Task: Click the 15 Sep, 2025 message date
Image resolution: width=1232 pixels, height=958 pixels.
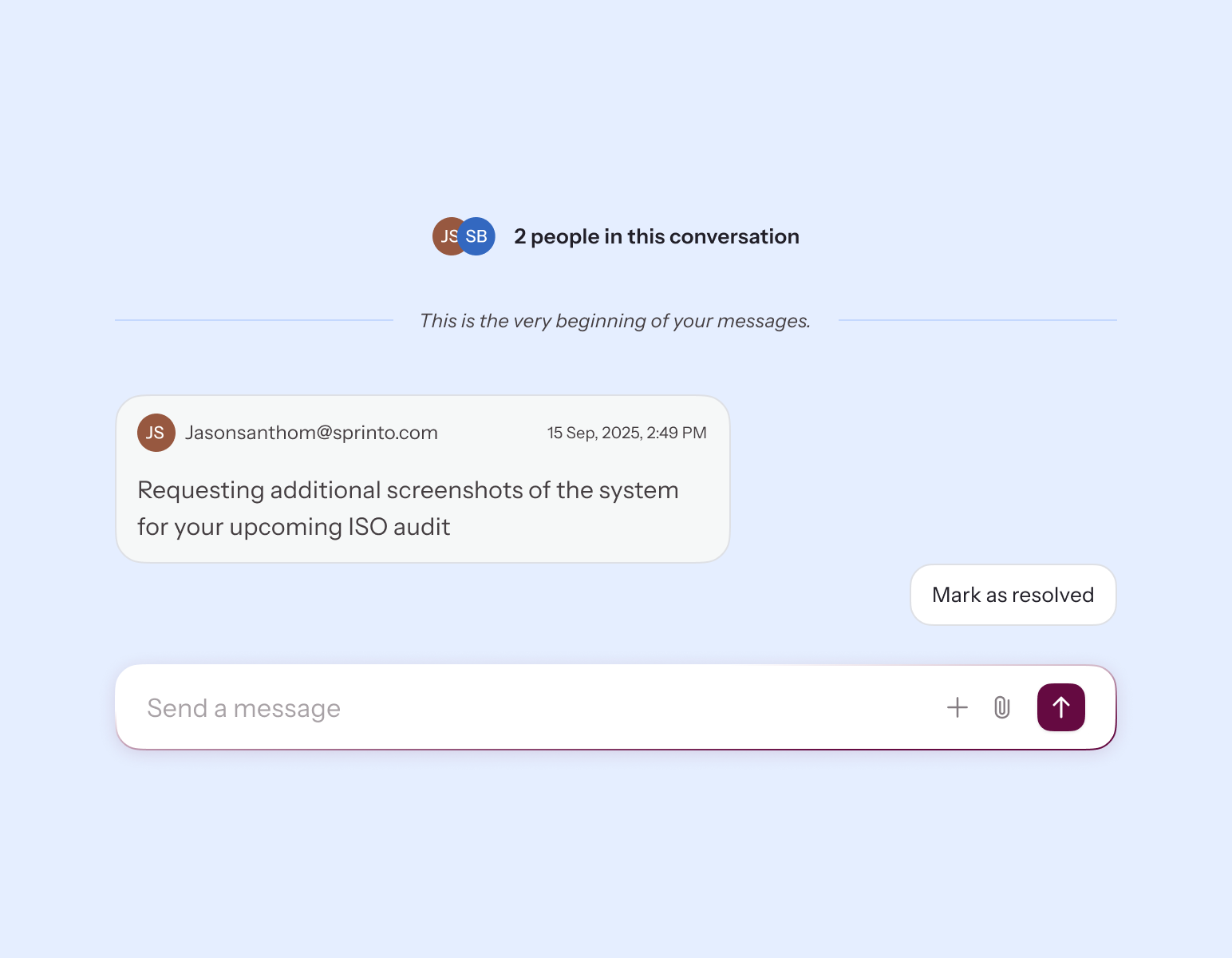Action: pyautogui.click(x=594, y=433)
